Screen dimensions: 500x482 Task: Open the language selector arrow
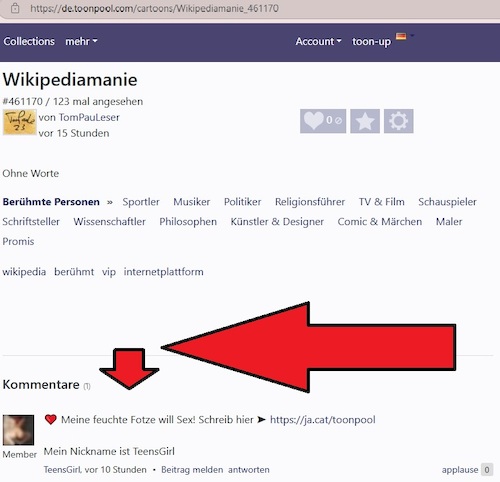[x=412, y=35]
